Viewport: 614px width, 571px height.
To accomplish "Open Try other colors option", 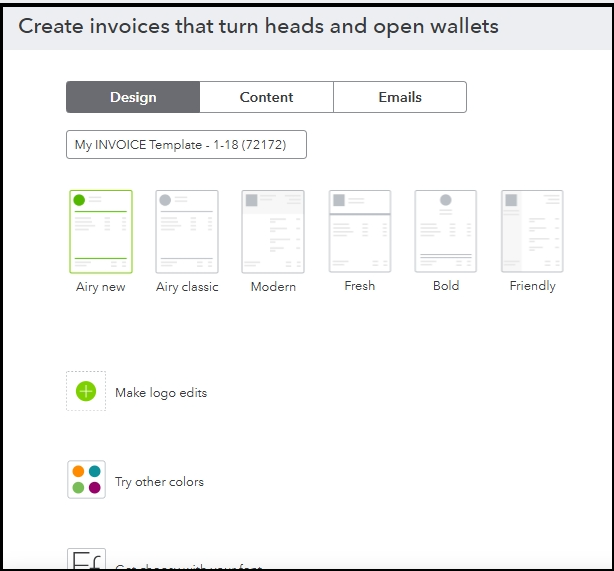I will tap(159, 482).
